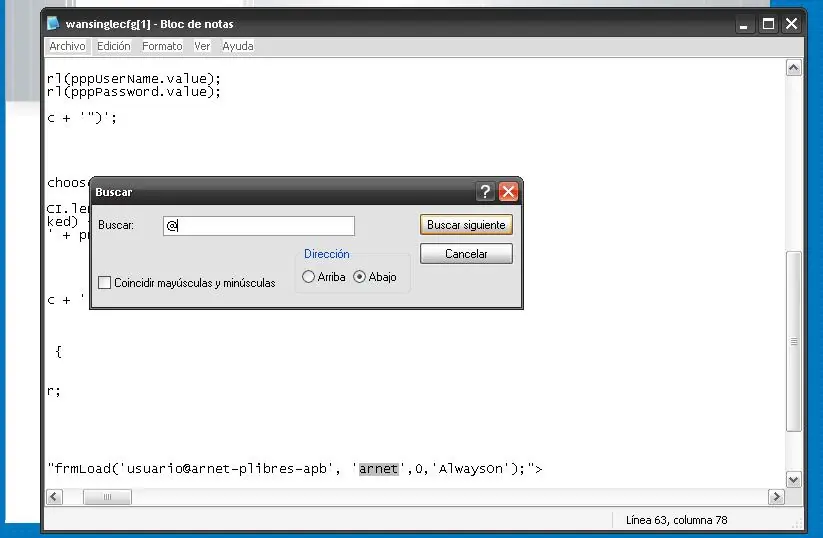Click the vertical scrollbar up arrow
Viewport: 823px width, 538px height.
pyautogui.click(x=794, y=68)
